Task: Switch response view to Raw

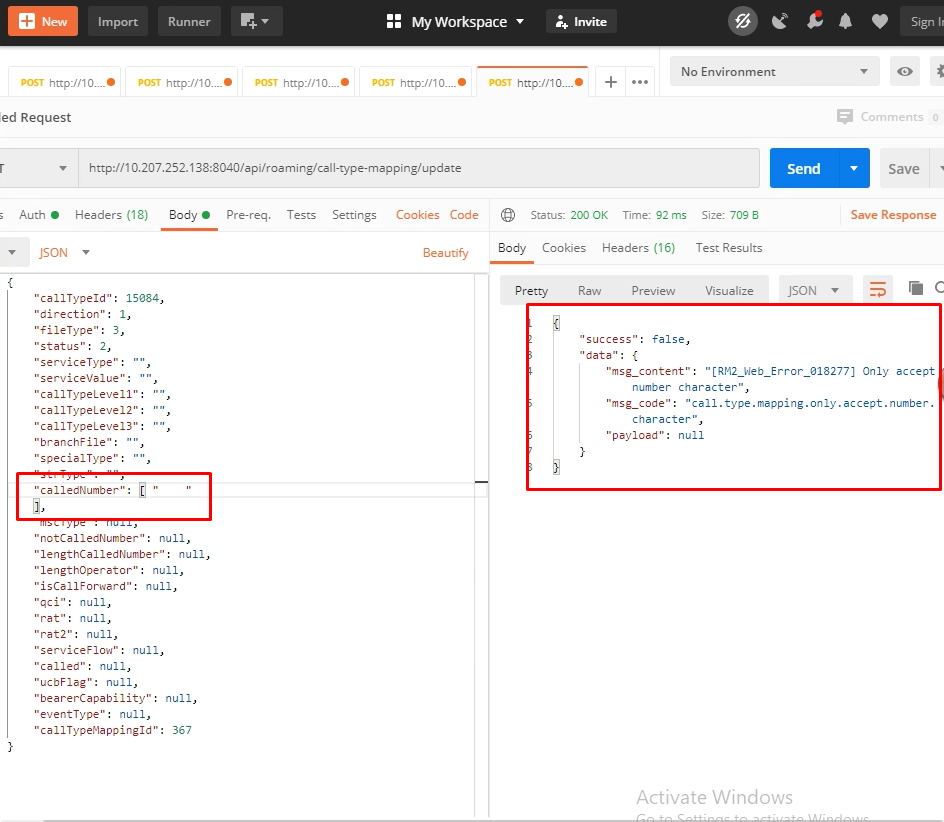Action: pos(590,291)
